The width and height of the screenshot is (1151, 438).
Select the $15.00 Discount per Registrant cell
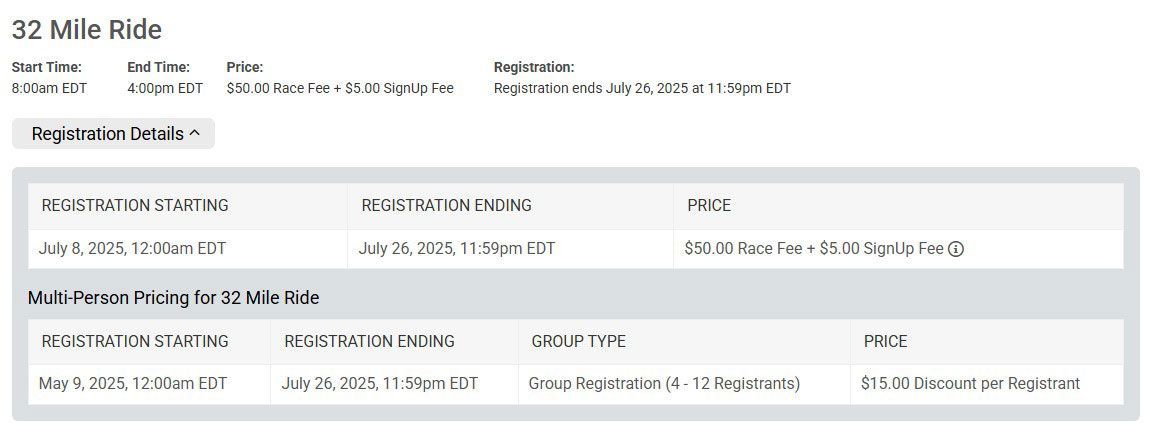(x=987, y=384)
